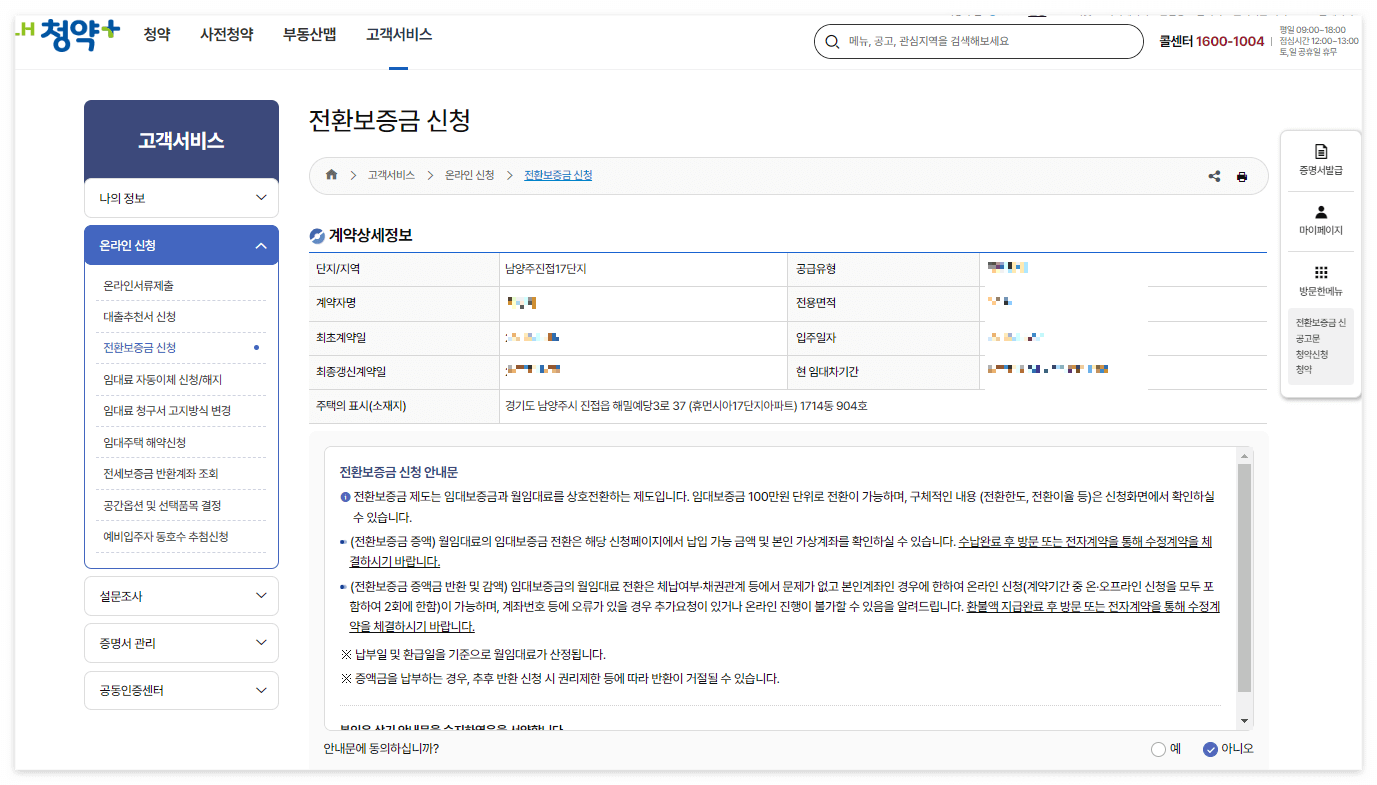
Task: Click the notice scrollbar down arrow
Action: 1244,721
